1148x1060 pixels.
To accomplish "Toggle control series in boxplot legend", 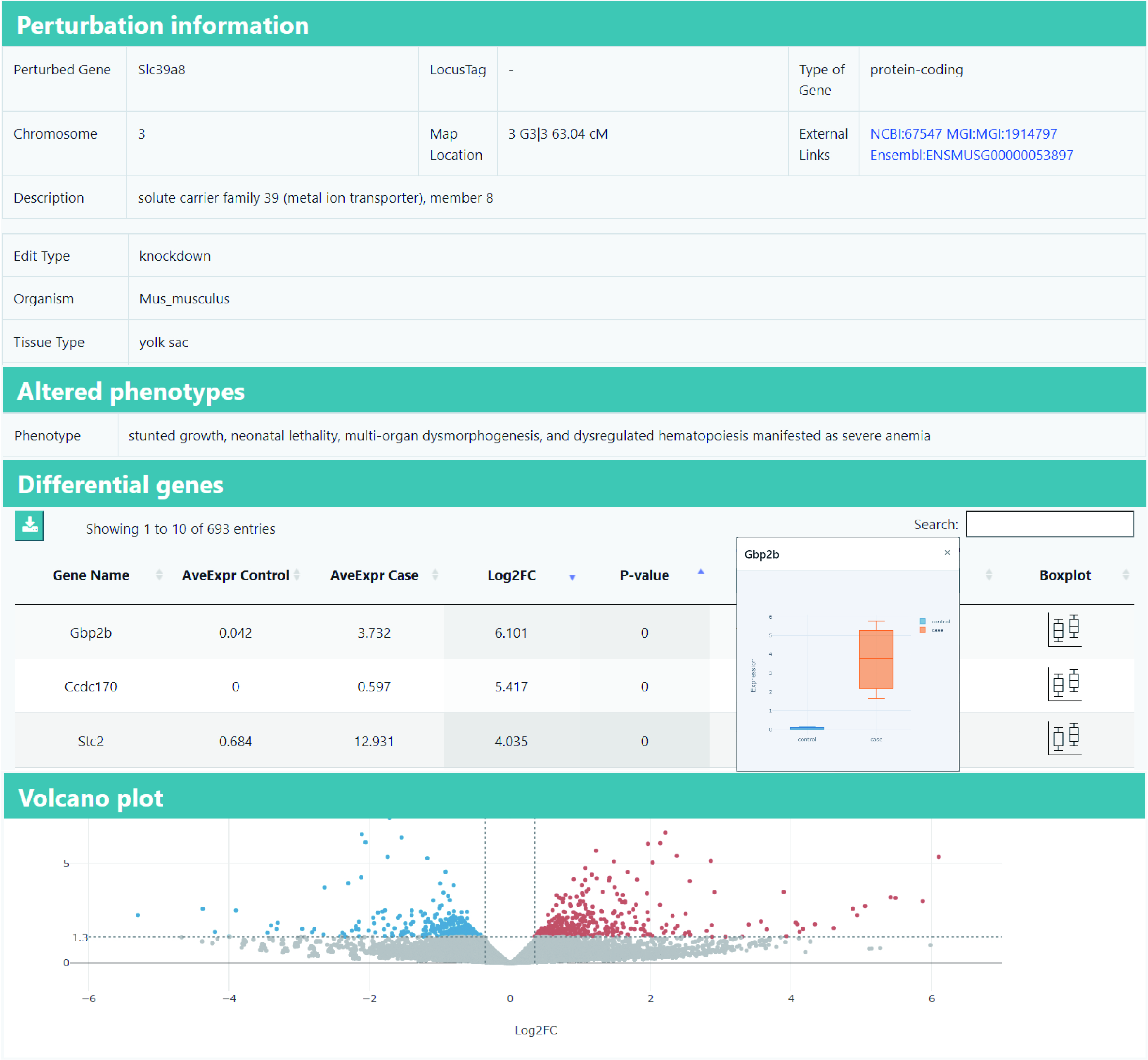I will (935, 621).
